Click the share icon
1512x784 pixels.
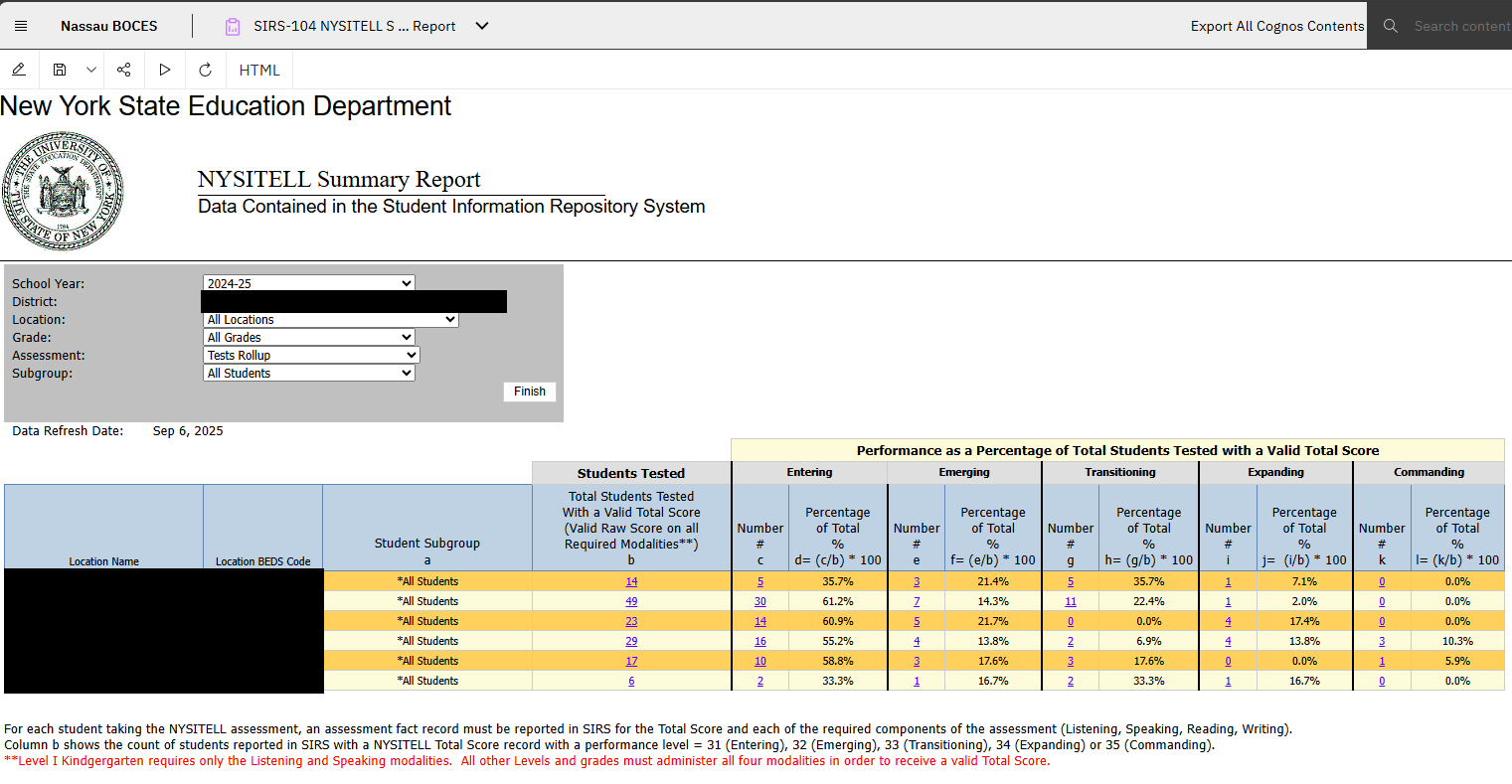tap(123, 70)
